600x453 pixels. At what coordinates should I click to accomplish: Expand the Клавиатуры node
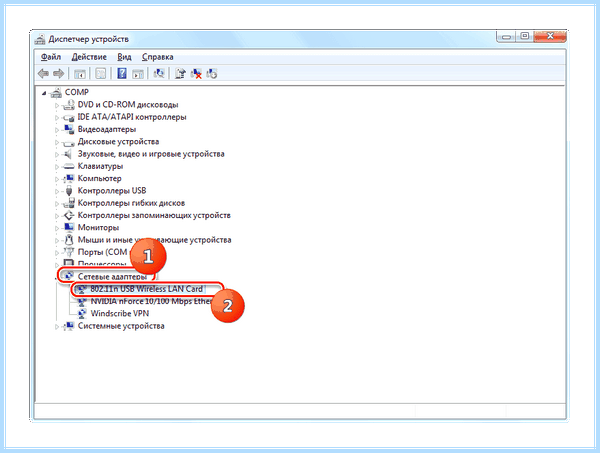click(57, 167)
